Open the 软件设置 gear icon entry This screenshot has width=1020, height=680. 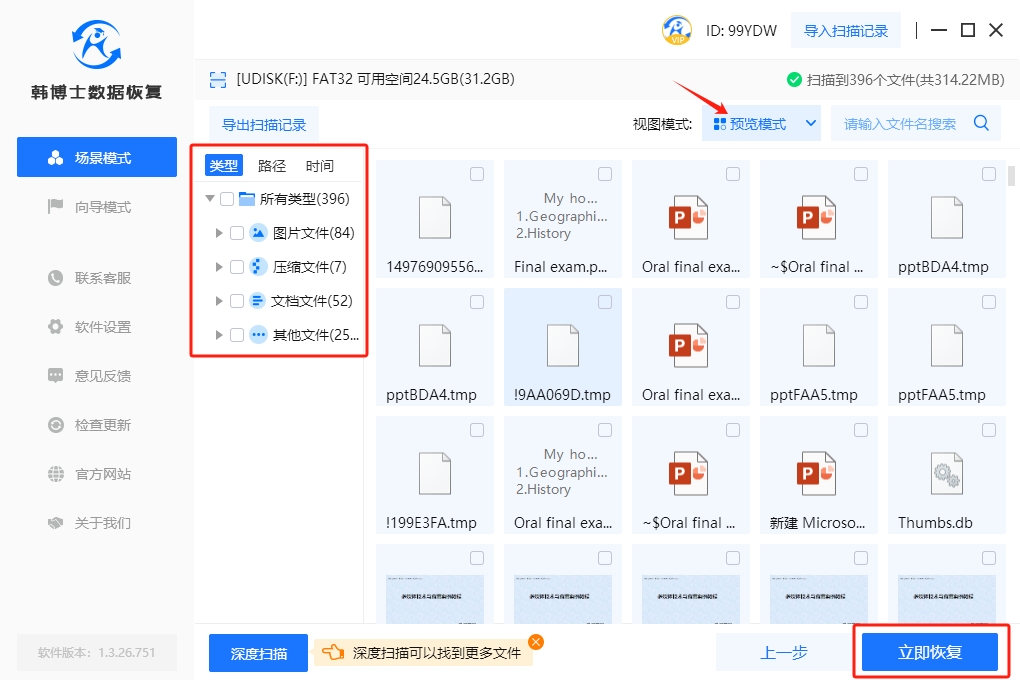(56, 327)
